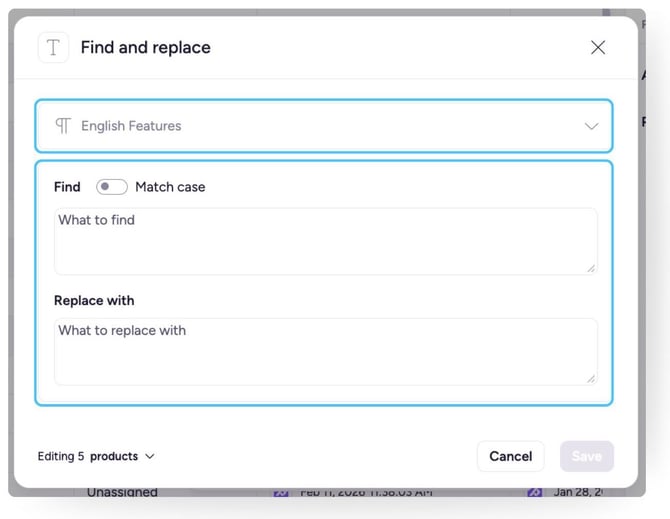670x519 pixels.
Task: Click the Match case label
Action: click(x=170, y=187)
